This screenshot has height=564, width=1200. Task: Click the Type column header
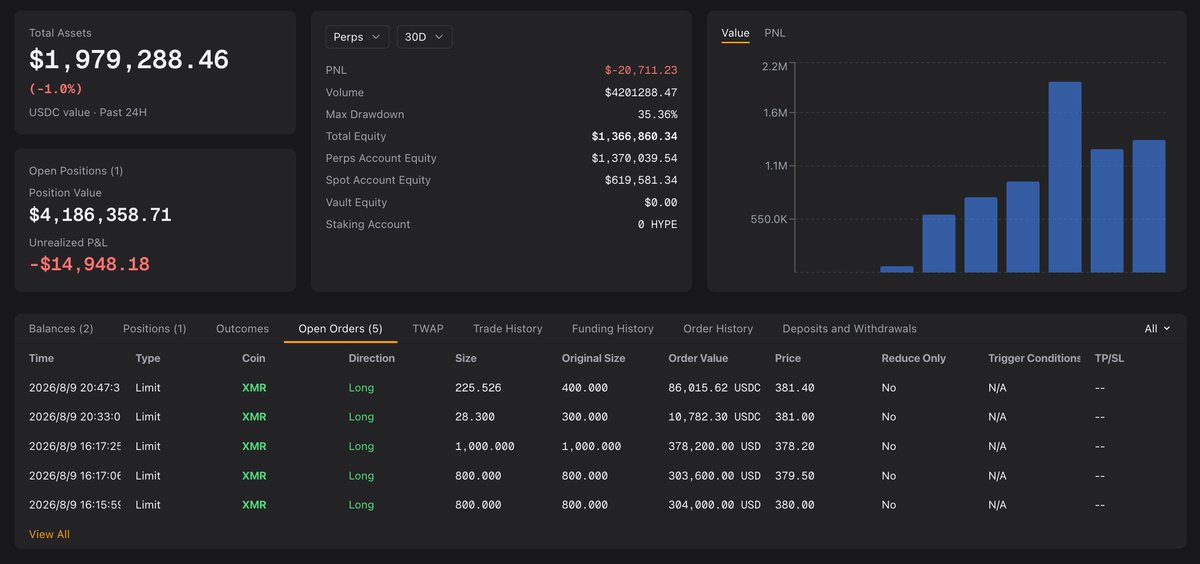[x=148, y=358]
